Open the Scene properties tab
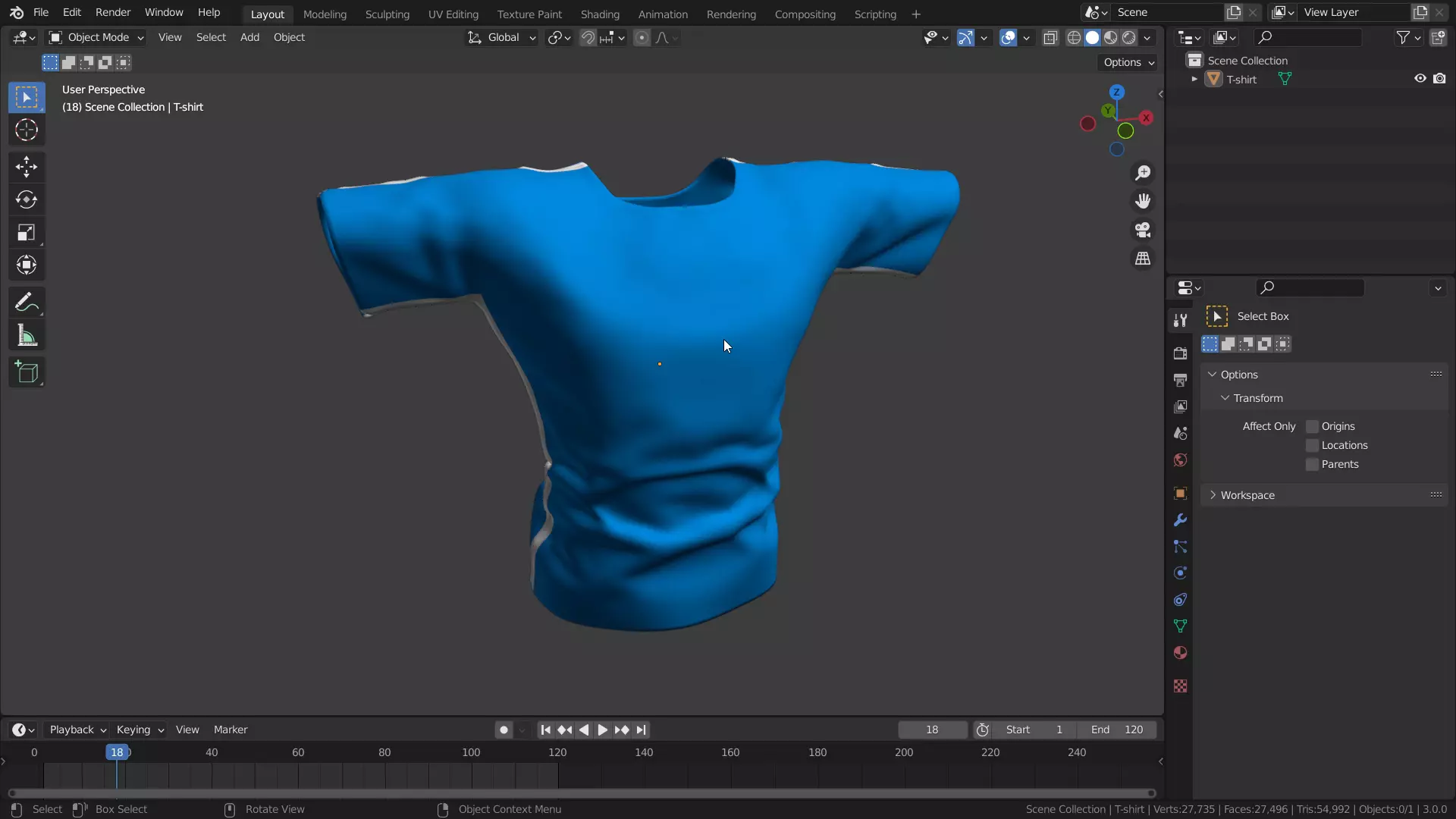Screen dimensions: 1456x819 click(1180, 433)
